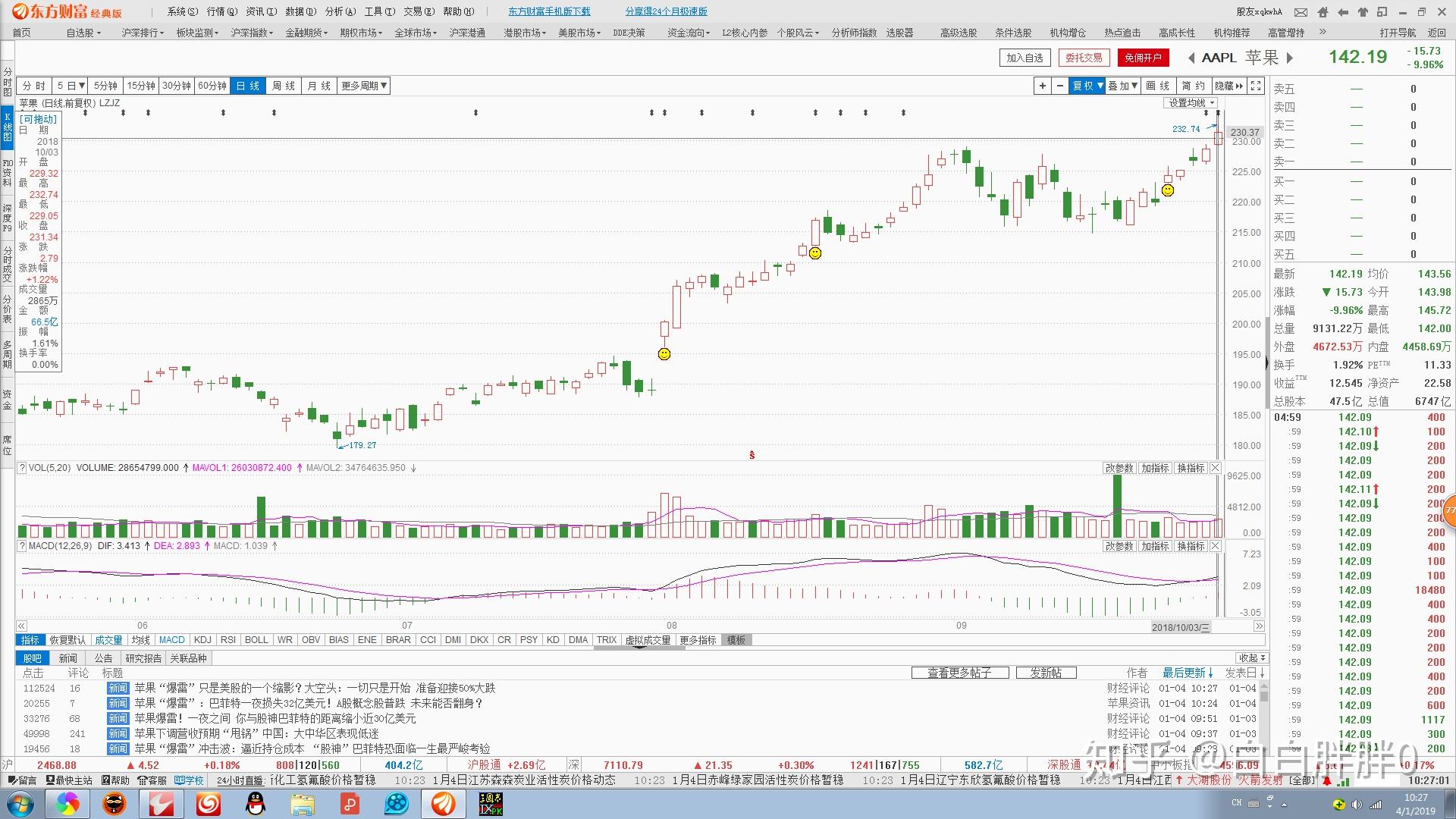This screenshot has height=819, width=1456.
Task: Open the 更多周期 dropdown
Action: 364,86
